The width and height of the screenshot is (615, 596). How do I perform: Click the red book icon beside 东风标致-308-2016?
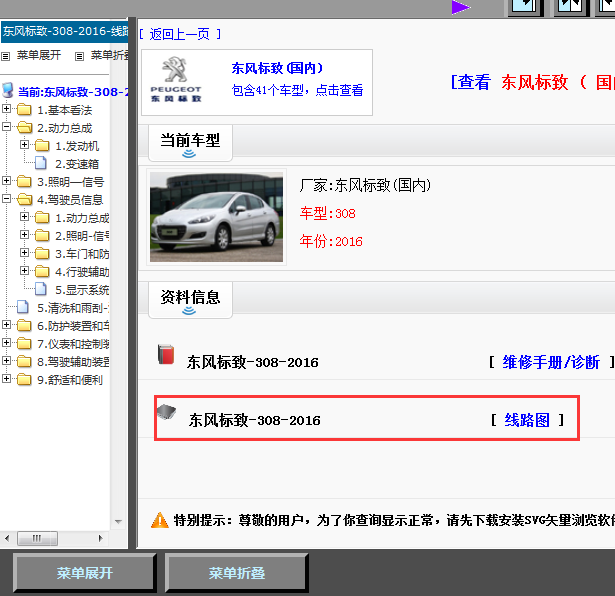[166, 354]
